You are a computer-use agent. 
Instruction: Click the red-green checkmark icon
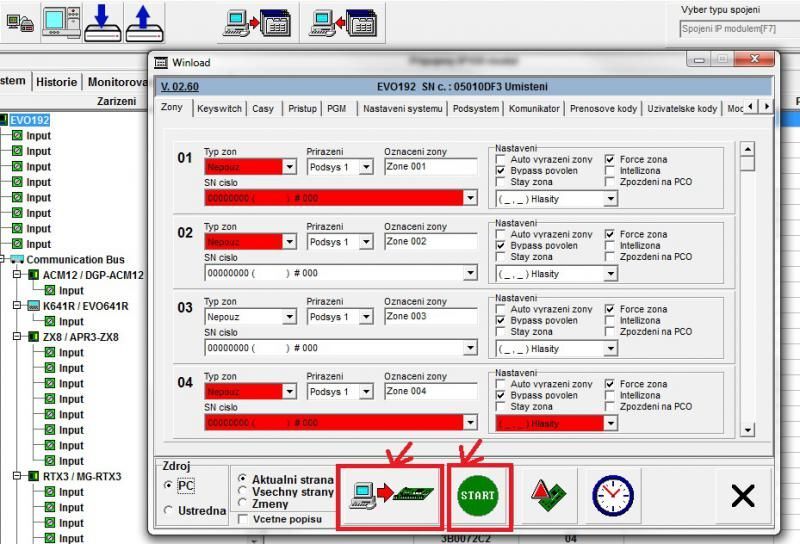tap(546, 495)
